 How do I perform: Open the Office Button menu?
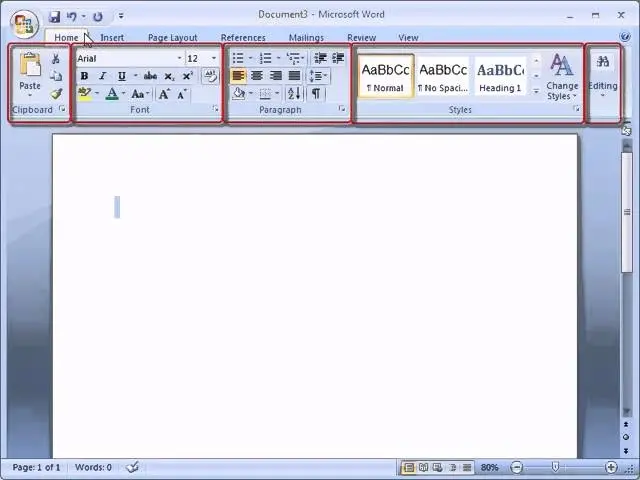click(x=25, y=22)
